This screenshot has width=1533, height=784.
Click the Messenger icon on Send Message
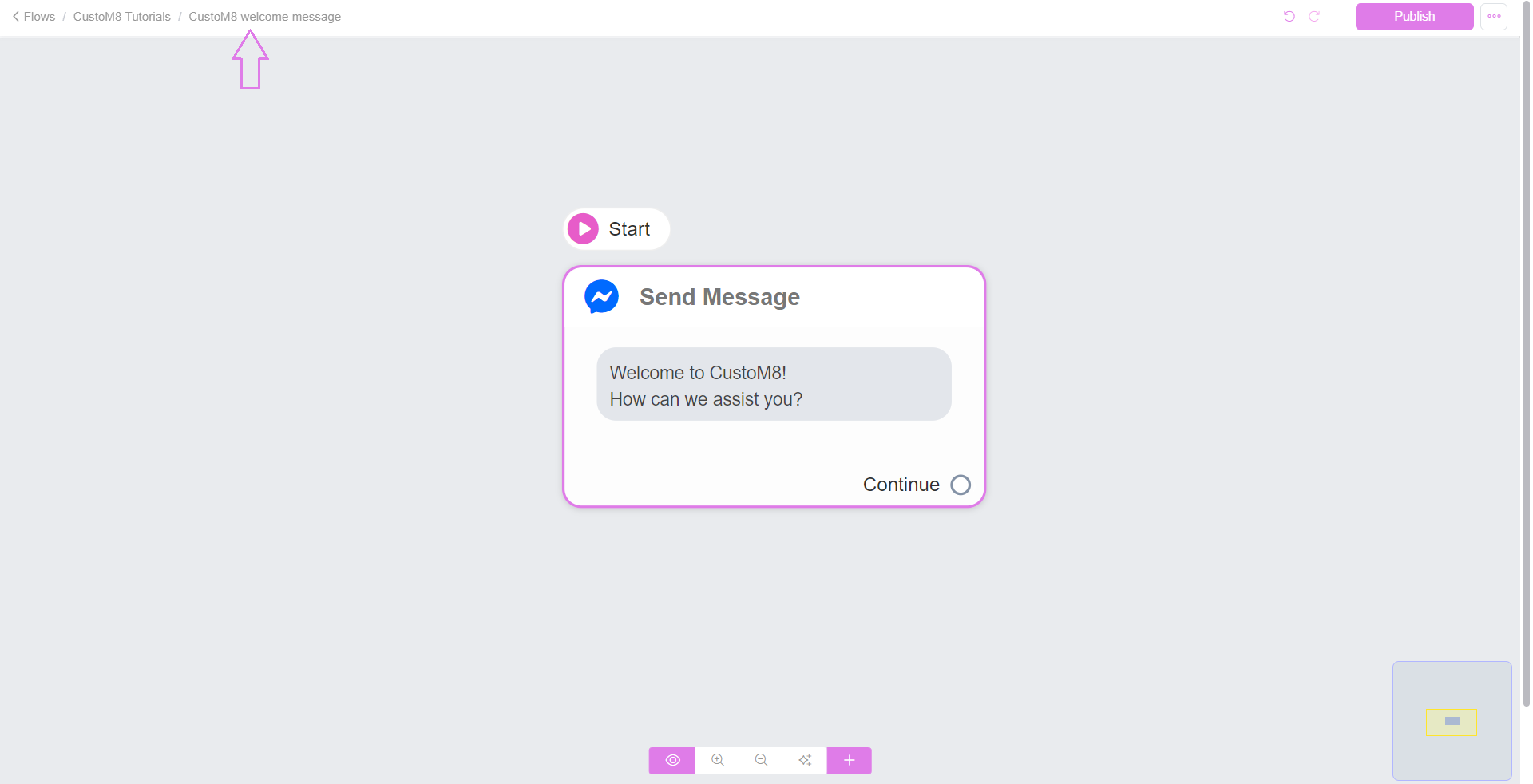601,297
